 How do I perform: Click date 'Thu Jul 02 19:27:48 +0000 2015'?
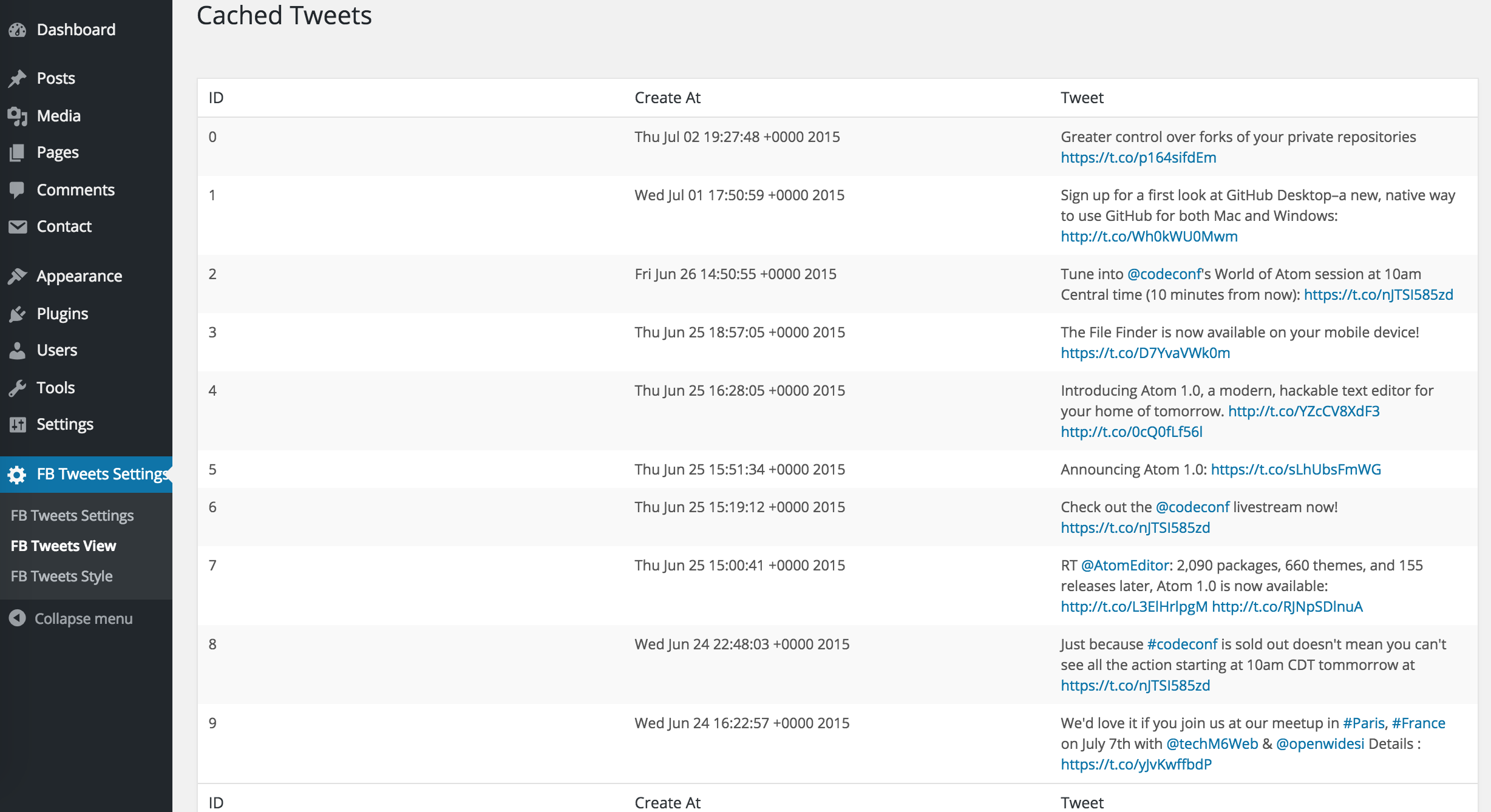point(738,137)
